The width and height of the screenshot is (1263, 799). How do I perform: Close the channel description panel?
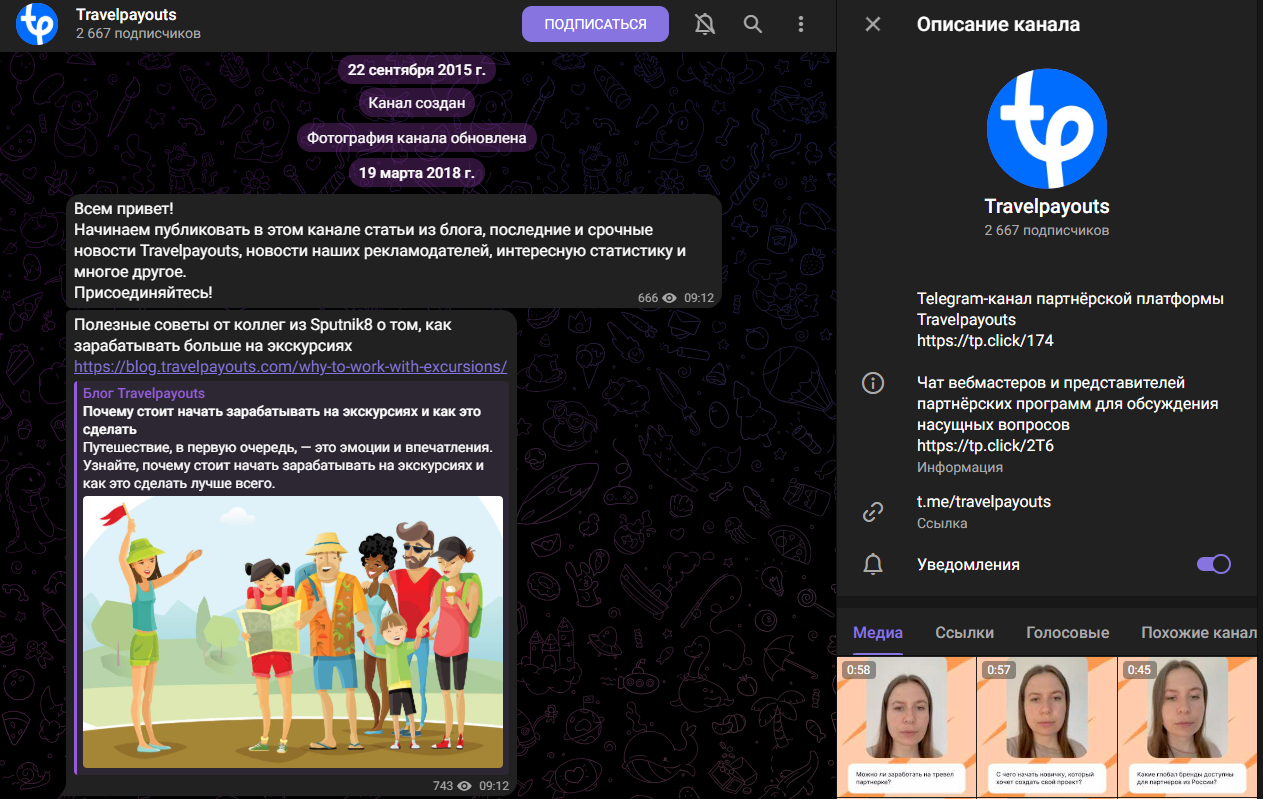(873, 24)
